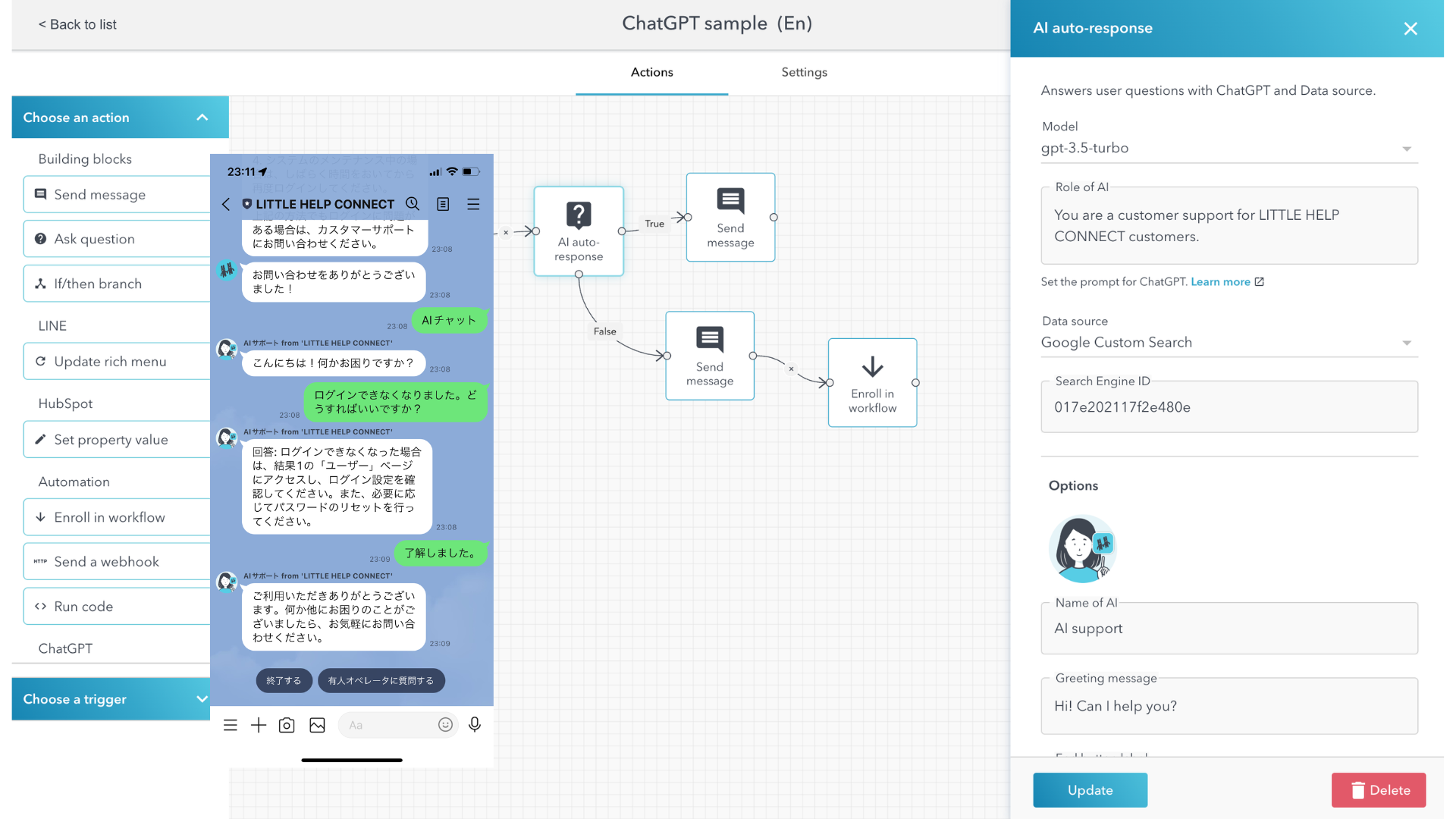The width and height of the screenshot is (1456, 819).
Task: Open the Model dropdown showing gpt-3.5-turbo
Action: 1229,148
